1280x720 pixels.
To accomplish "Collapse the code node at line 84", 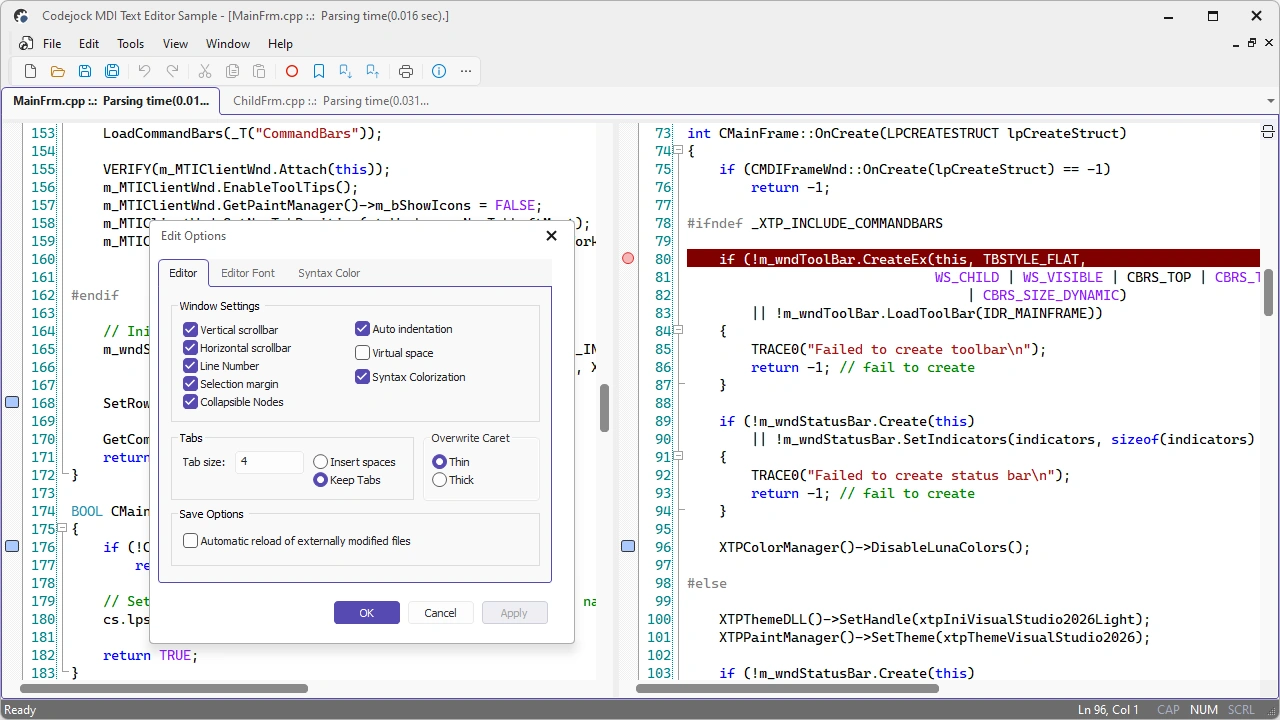I will coord(677,331).
